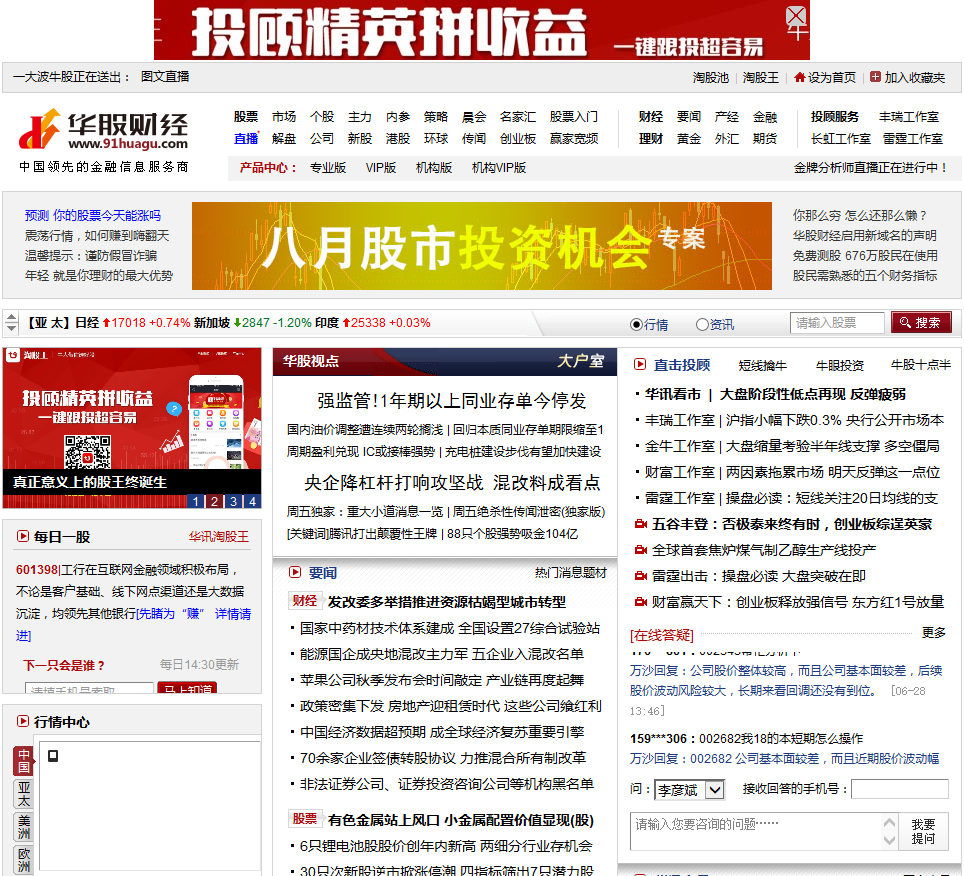Screen dimensions: 964x876
Task: Open the 淘股王 top link
Action: 761,77
